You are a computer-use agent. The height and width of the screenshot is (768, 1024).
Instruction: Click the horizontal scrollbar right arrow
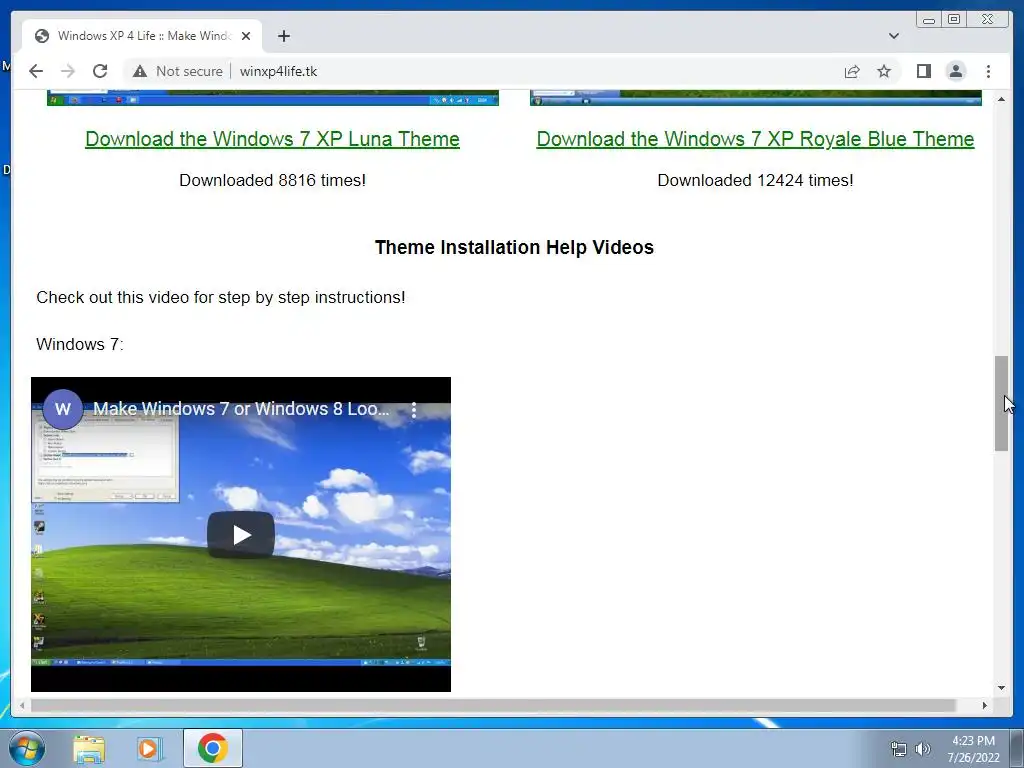coord(985,705)
